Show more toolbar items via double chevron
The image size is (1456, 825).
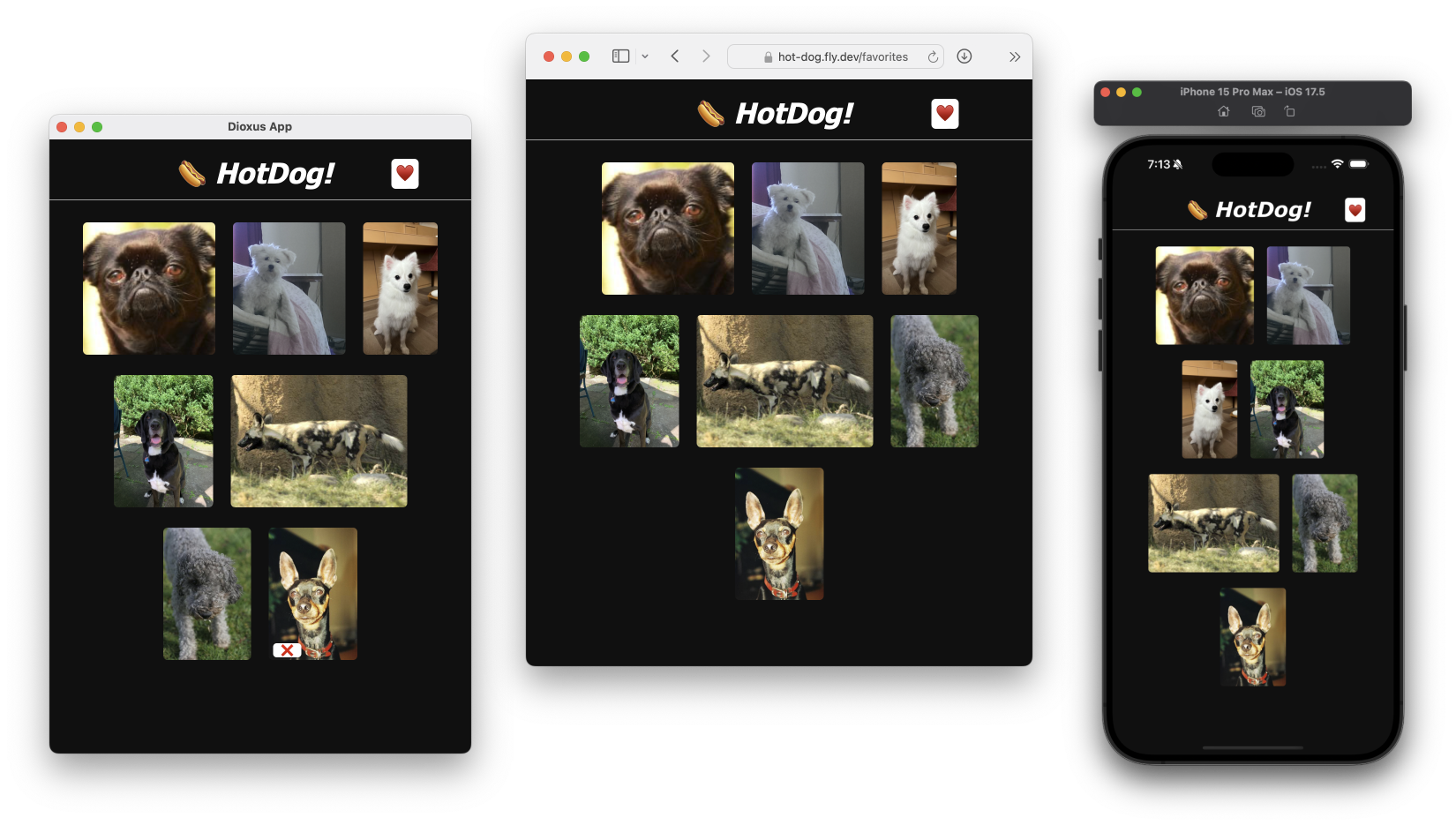[1015, 56]
